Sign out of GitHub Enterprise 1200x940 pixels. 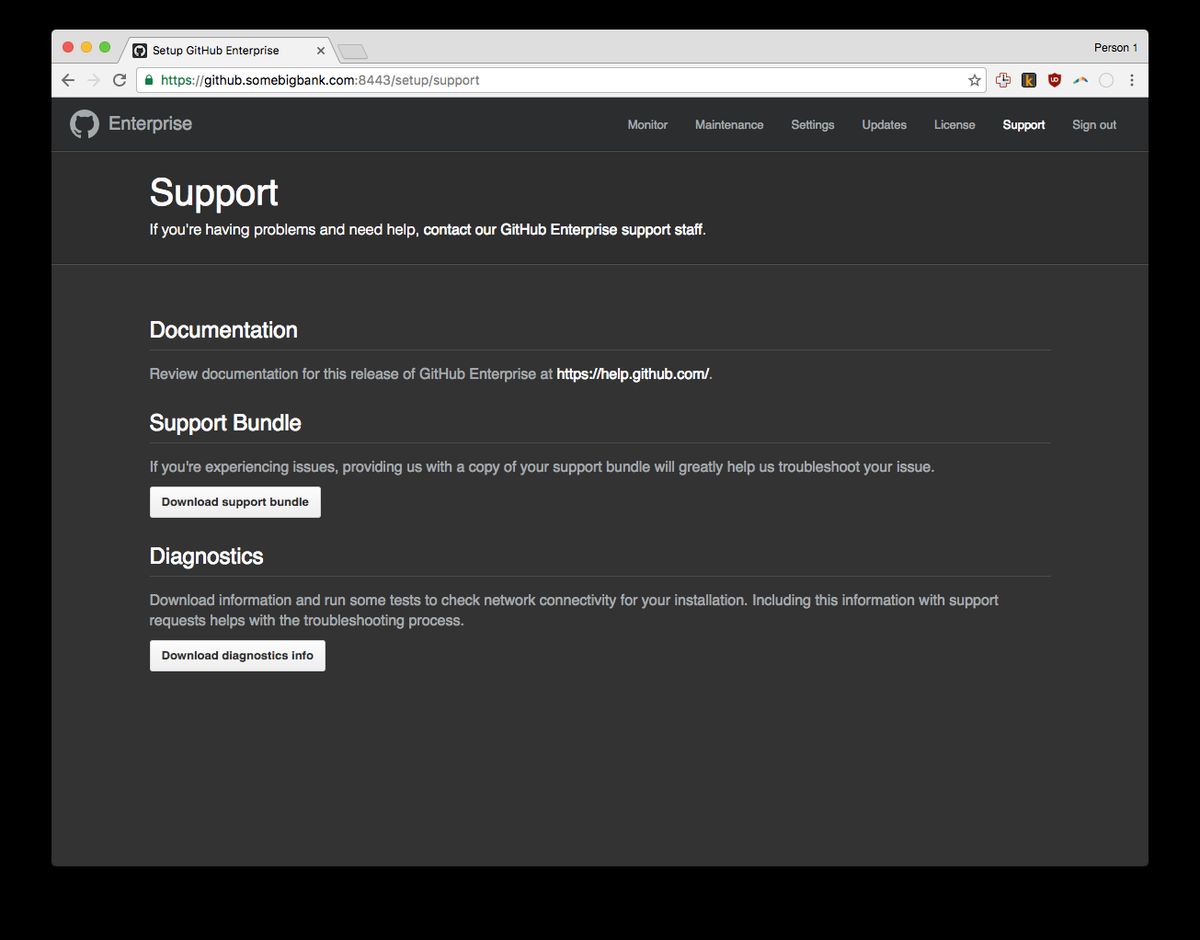(x=1093, y=124)
